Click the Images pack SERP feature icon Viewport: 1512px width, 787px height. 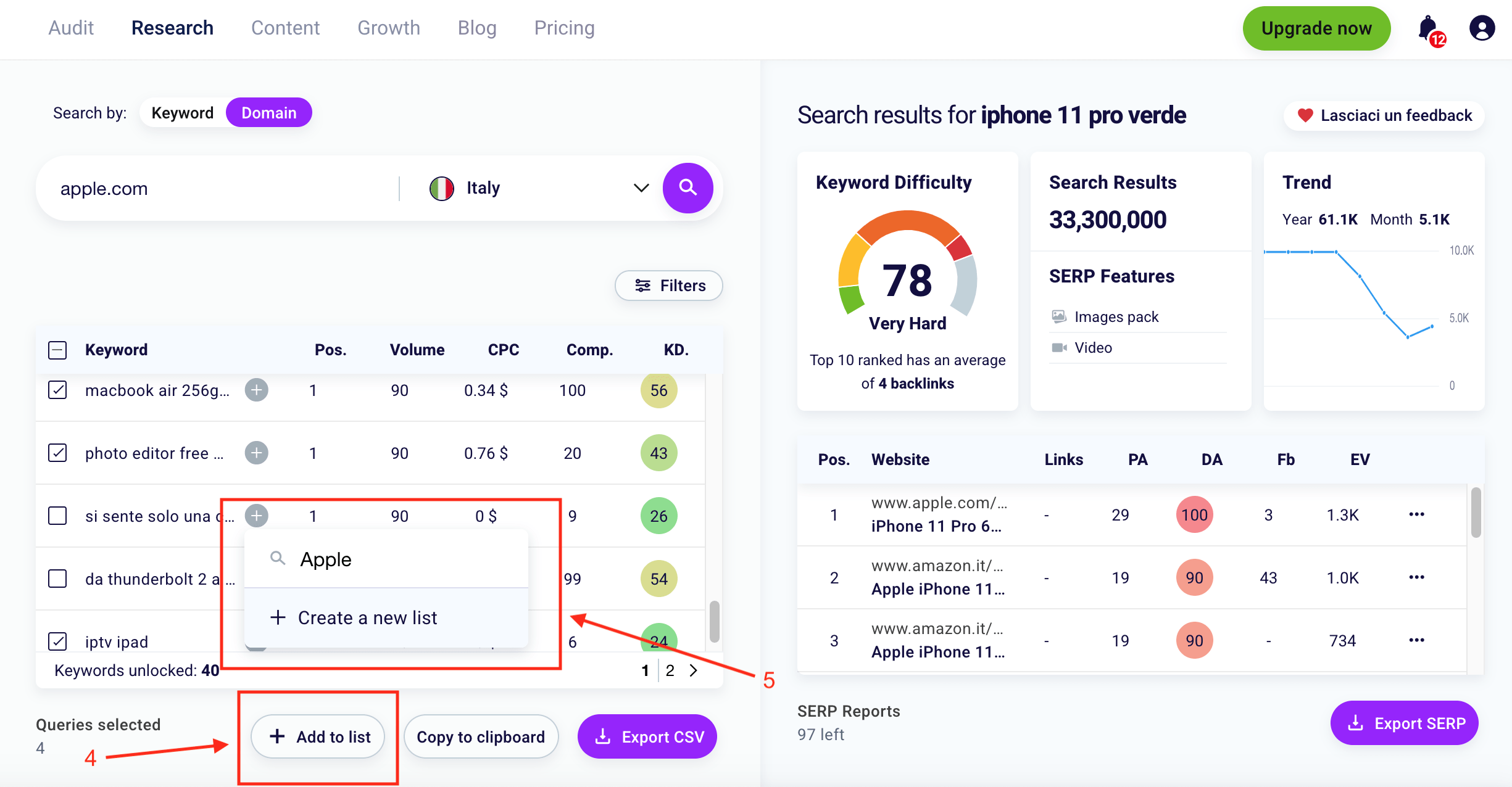(x=1059, y=316)
